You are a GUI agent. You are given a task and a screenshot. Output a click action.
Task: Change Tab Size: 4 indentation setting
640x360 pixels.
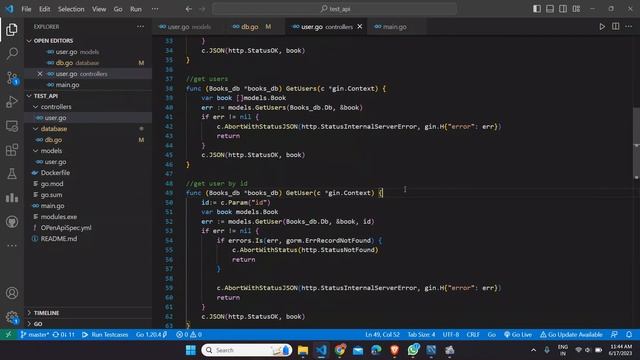tap(421, 334)
